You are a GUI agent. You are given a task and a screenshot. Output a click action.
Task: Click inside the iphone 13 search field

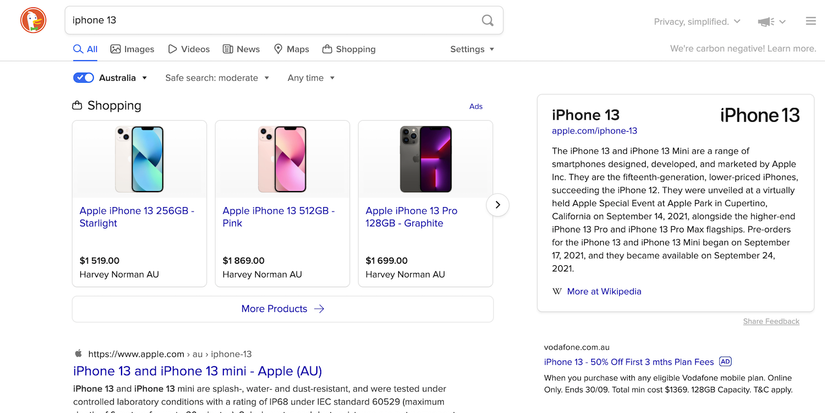pyautogui.click(x=274, y=21)
